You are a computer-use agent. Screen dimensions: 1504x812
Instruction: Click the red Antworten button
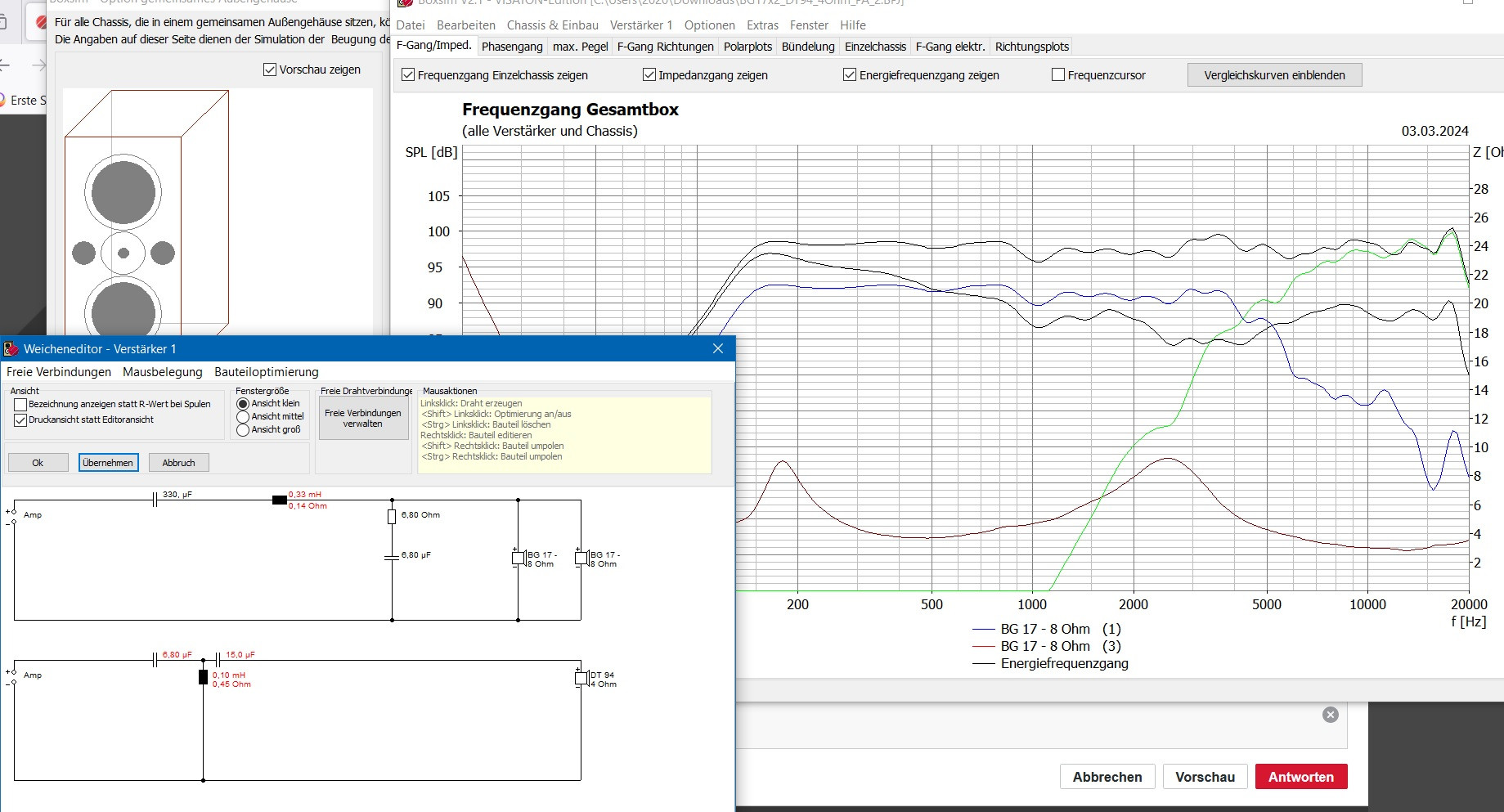click(x=1300, y=777)
